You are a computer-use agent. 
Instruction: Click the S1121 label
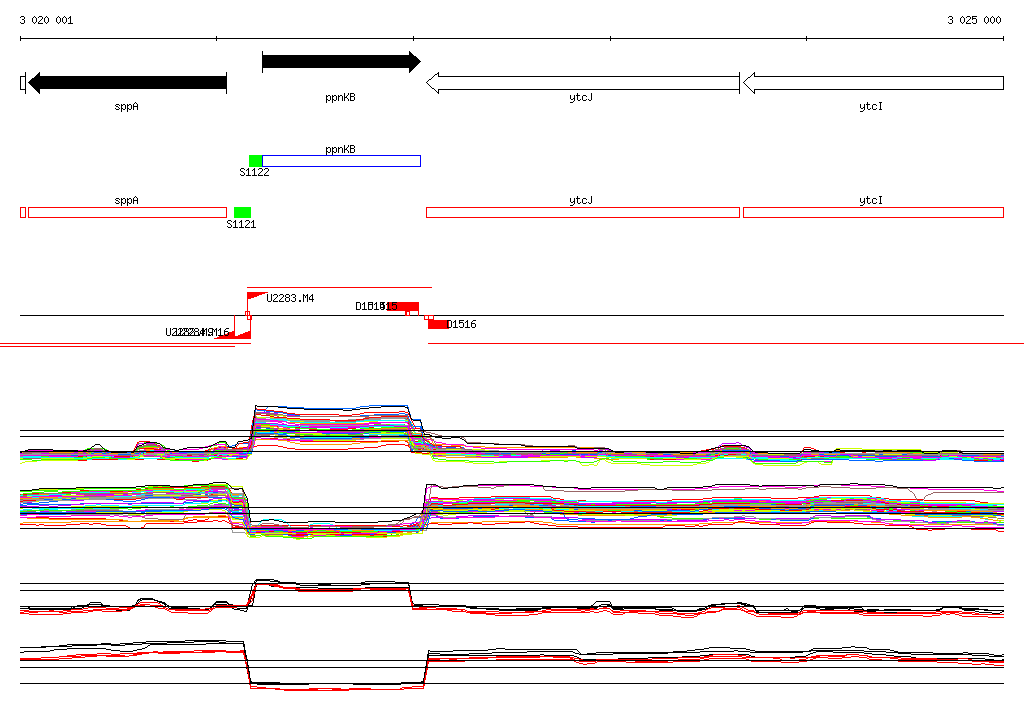pyautogui.click(x=241, y=225)
